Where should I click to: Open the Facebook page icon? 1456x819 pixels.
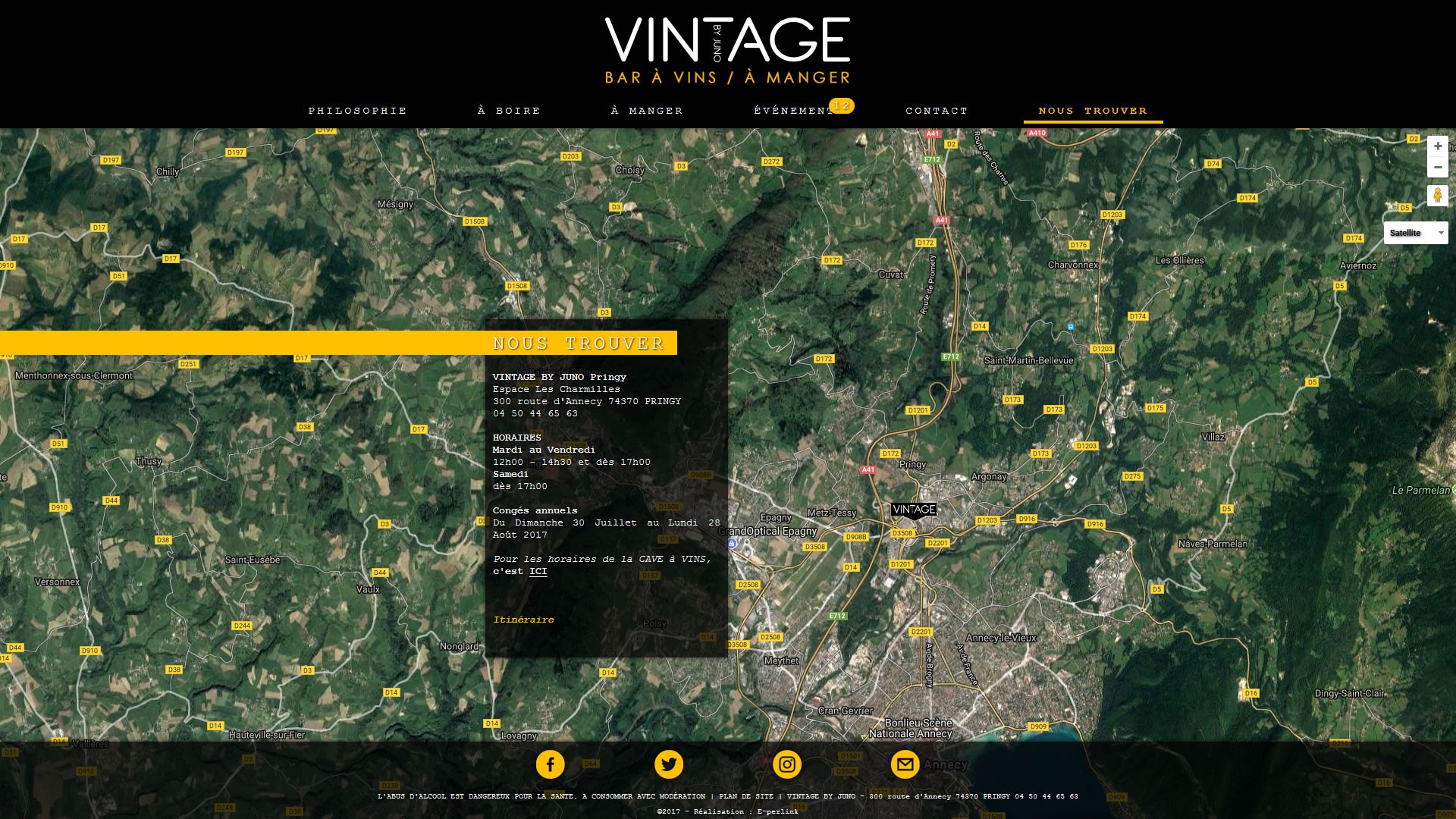pyautogui.click(x=551, y=764)
